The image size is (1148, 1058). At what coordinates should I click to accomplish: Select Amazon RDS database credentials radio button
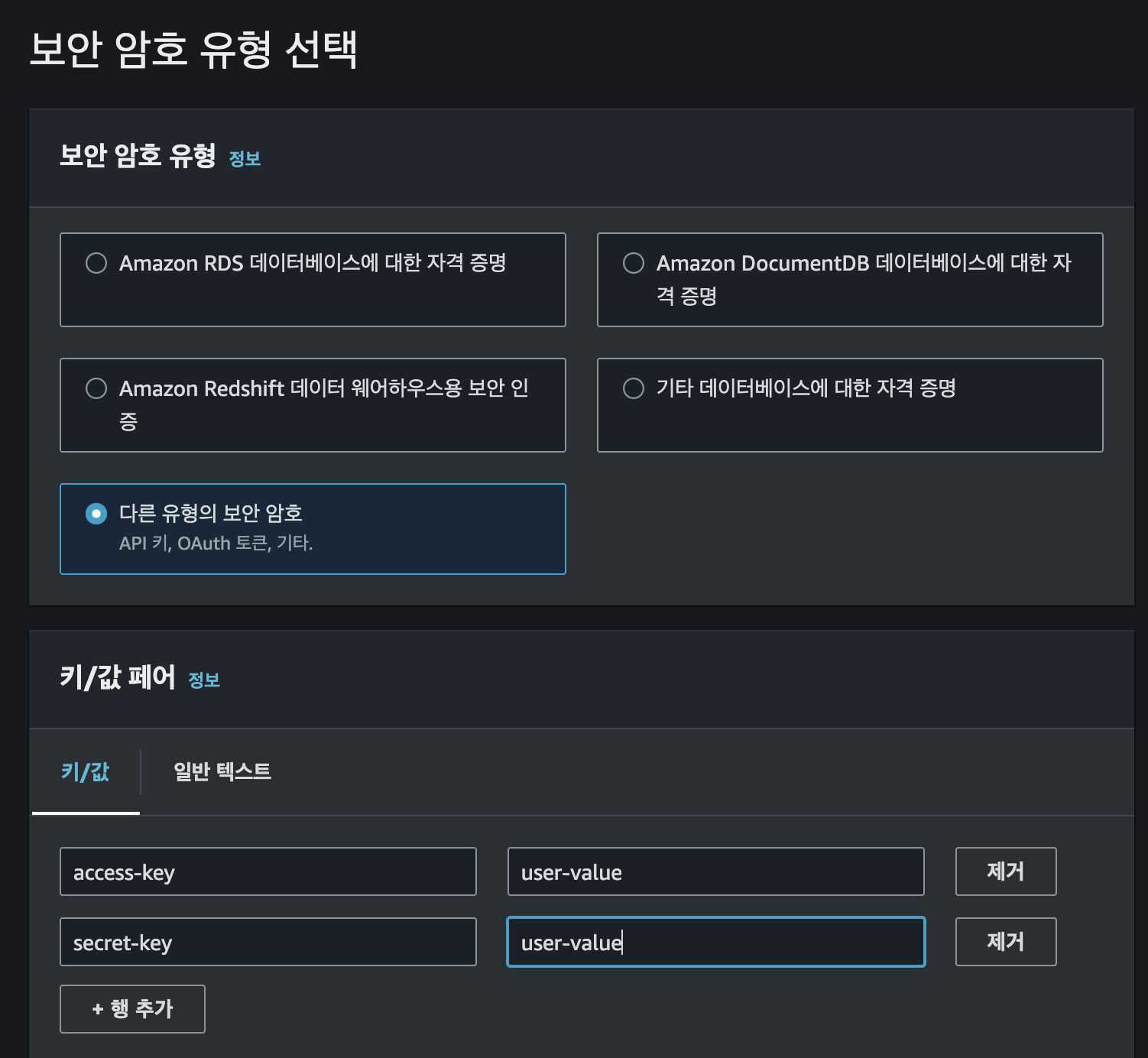[96, 263]
